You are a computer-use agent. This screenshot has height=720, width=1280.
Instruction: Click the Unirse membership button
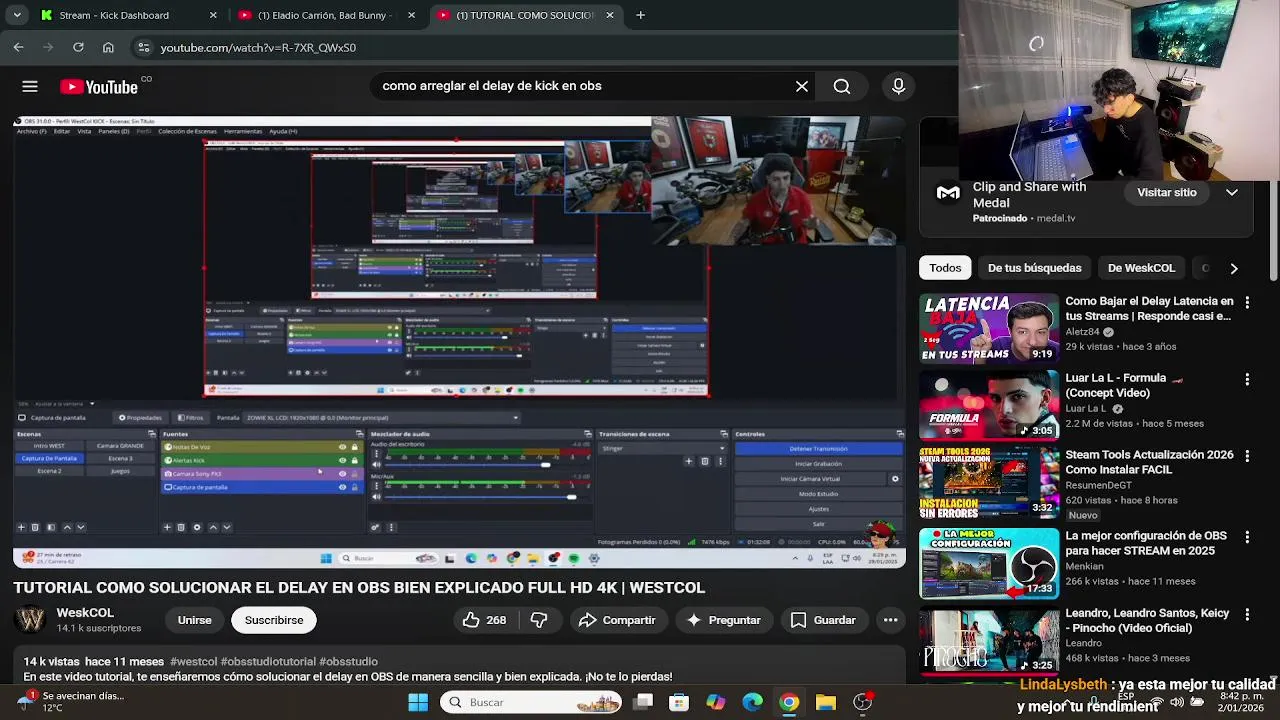(194, 620)
